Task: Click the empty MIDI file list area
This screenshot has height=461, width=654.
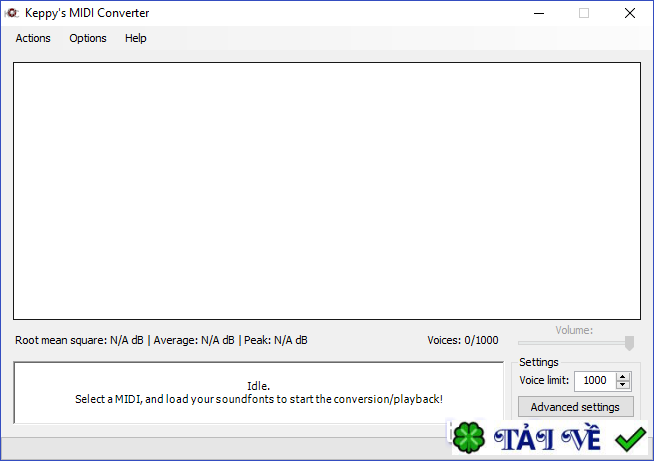Action: coord(327,191)
